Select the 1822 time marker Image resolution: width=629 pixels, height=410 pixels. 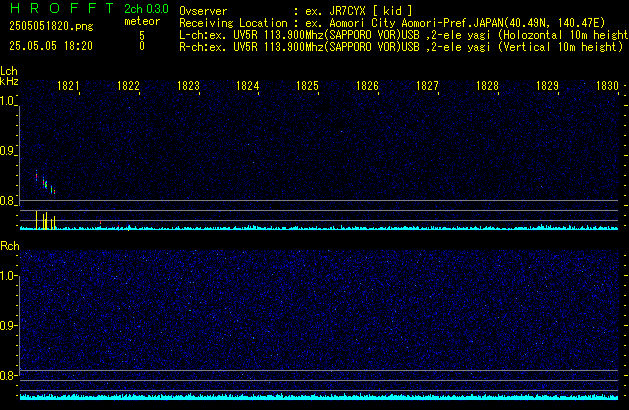pos(128,86)
